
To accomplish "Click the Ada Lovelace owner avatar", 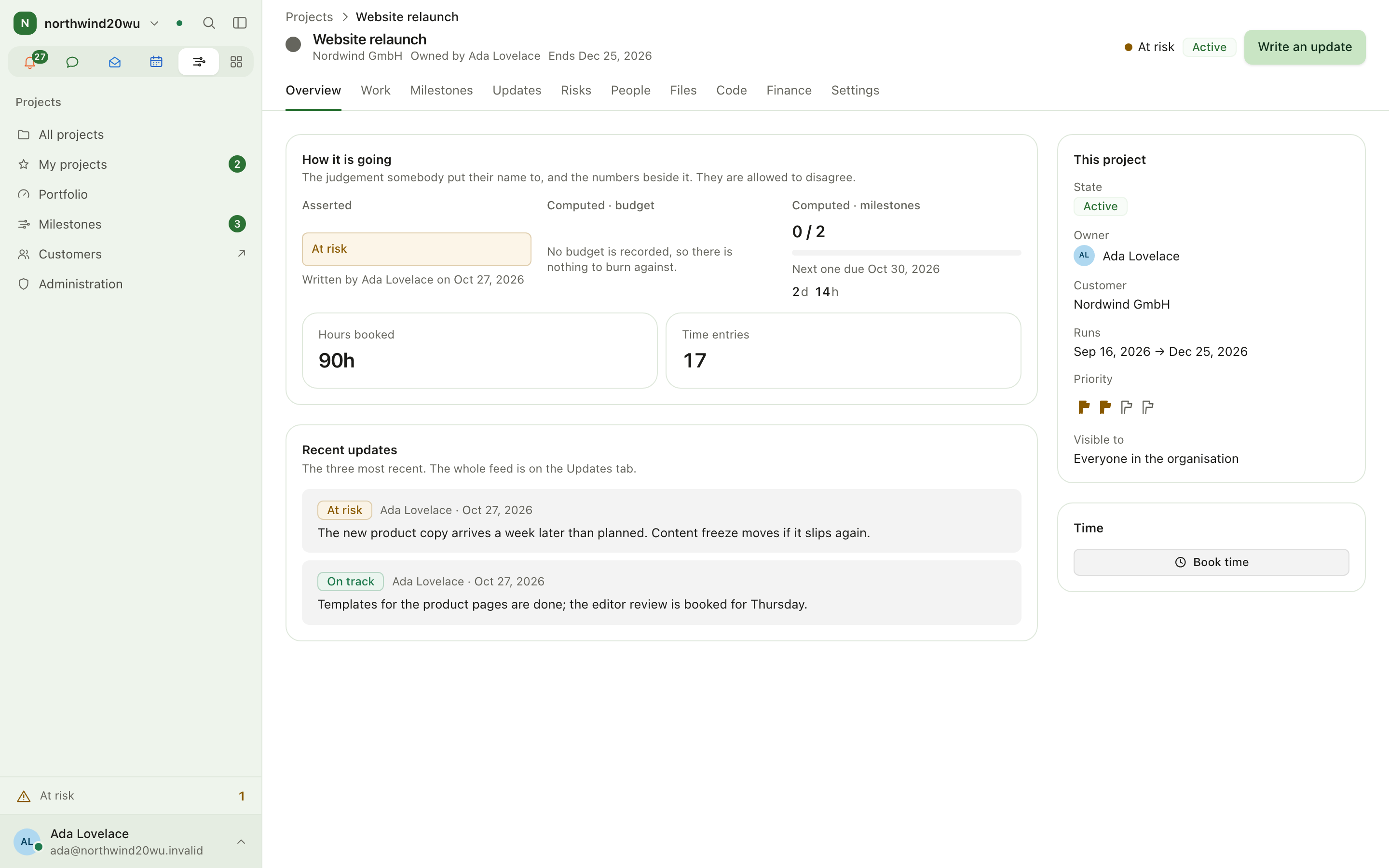I will 1084,256.
